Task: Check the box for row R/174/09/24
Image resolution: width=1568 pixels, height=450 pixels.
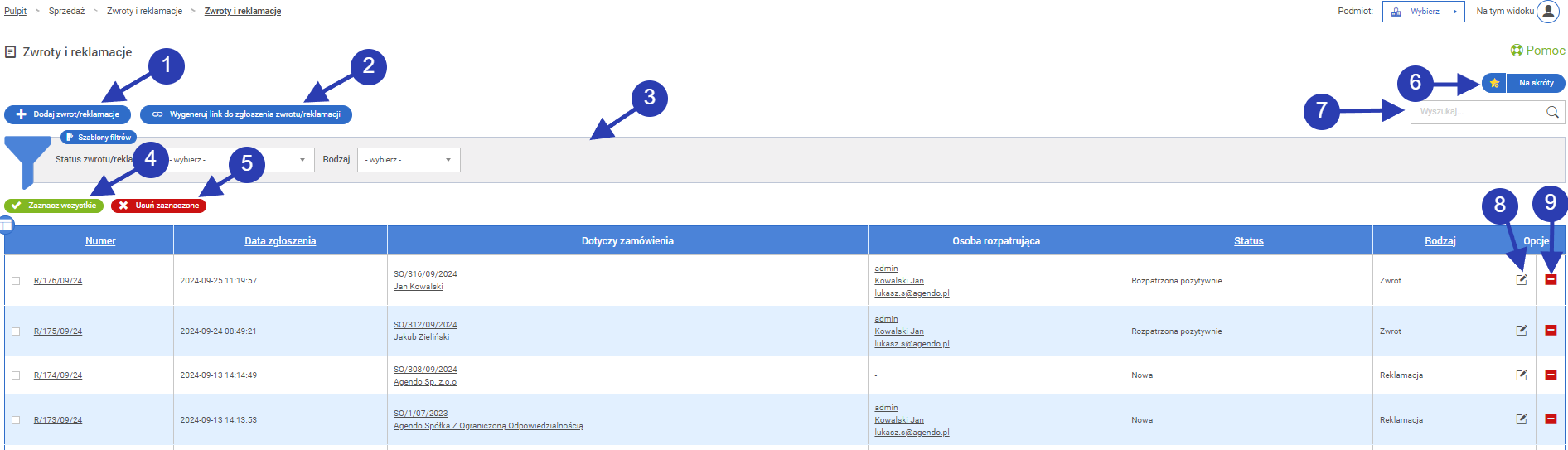Action: click(x=16, y=375)
